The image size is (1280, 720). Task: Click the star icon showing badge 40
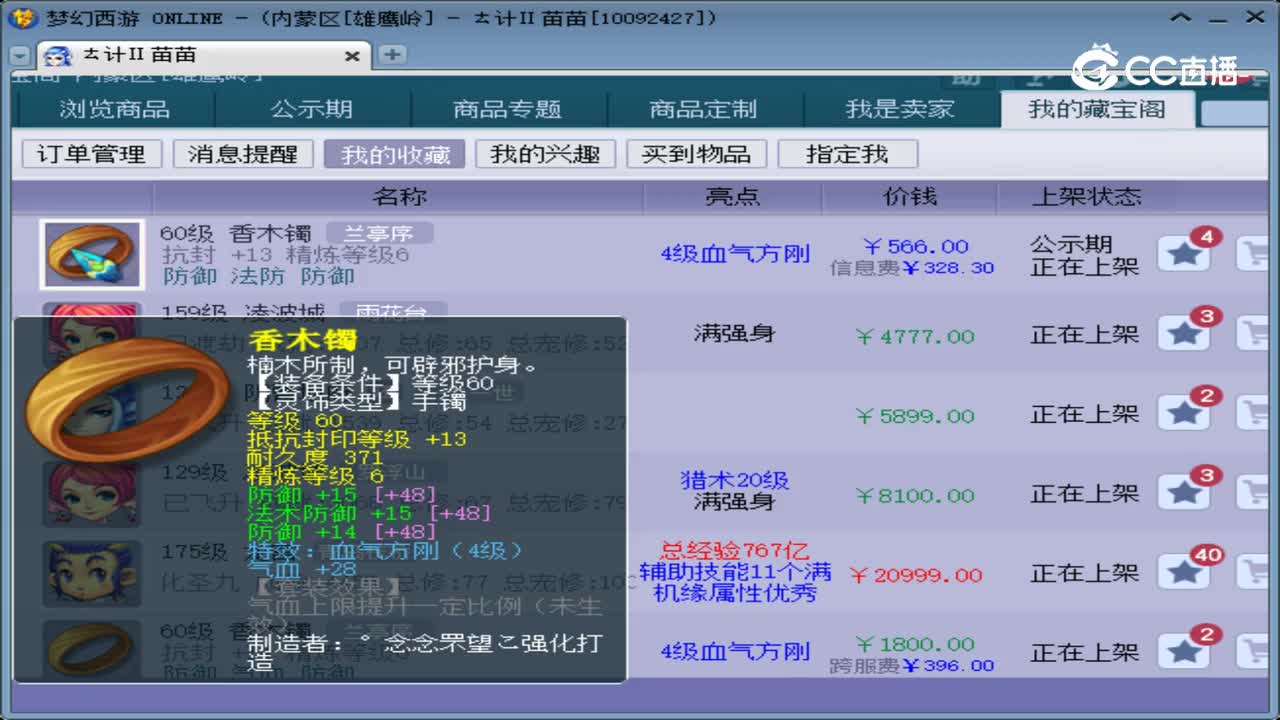[x=1184, y=572]
